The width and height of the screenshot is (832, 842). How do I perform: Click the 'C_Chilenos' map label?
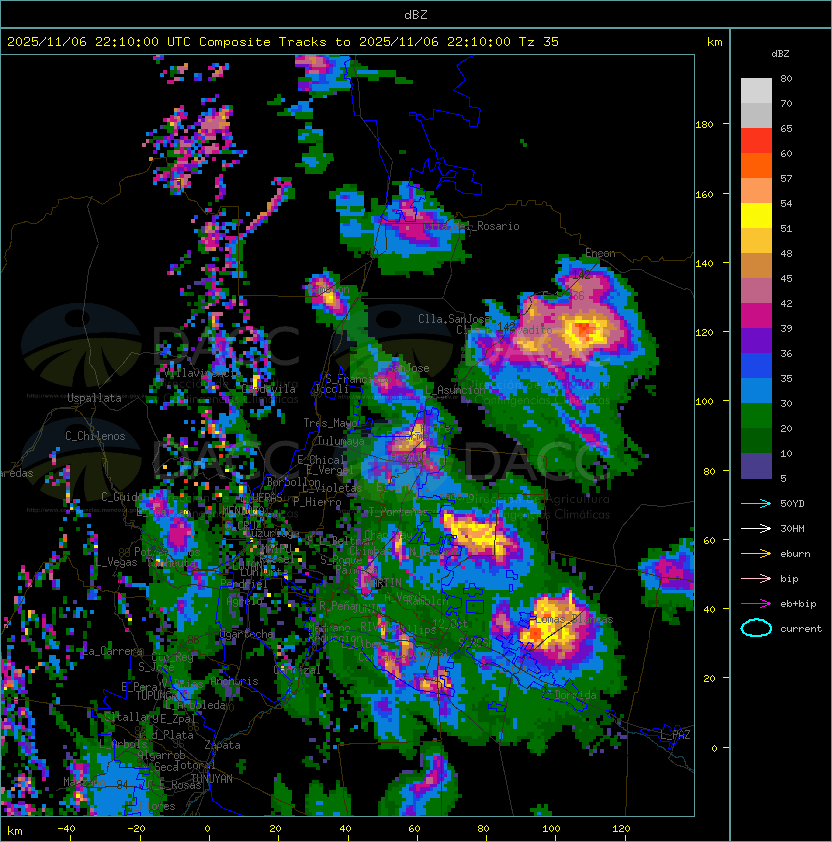(x=95, y=436)
